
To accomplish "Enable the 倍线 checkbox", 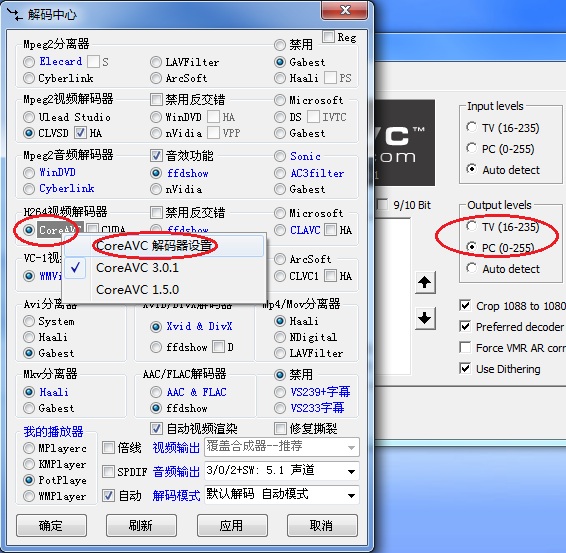I will (108, 448).
